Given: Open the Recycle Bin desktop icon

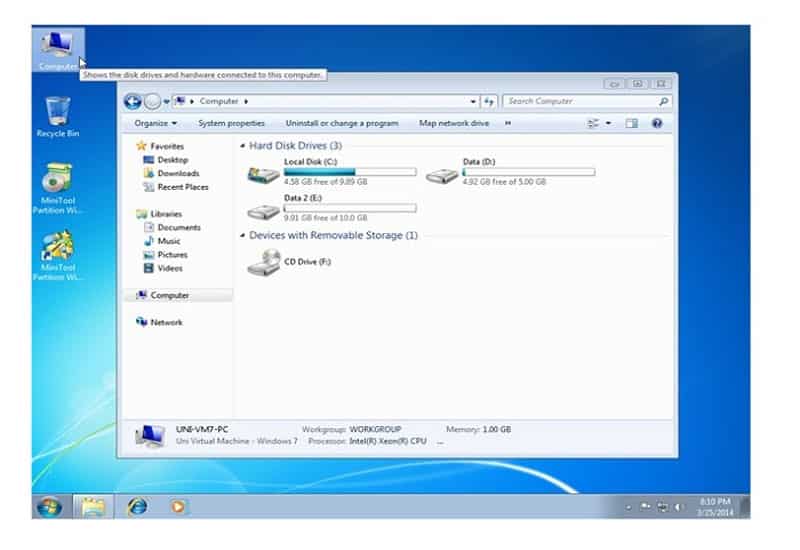Looking at the screenshot, I should [x=58, y=112].
